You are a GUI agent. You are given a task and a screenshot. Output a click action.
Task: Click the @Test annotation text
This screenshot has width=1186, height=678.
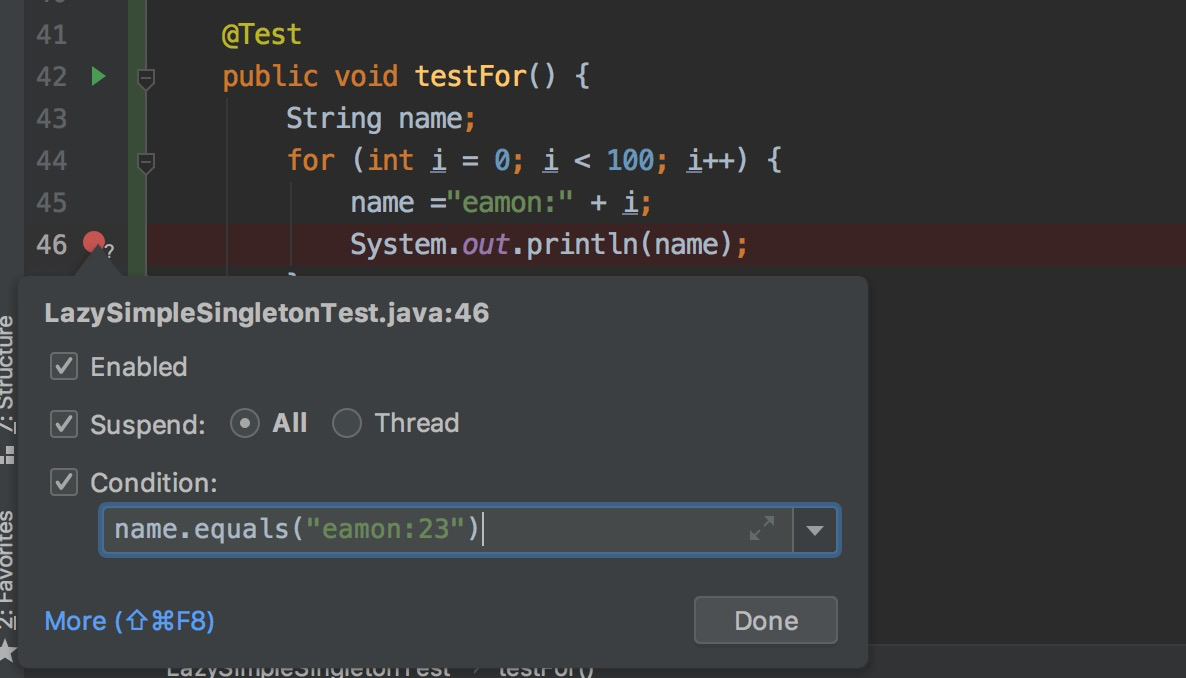[x=262, y=34]
